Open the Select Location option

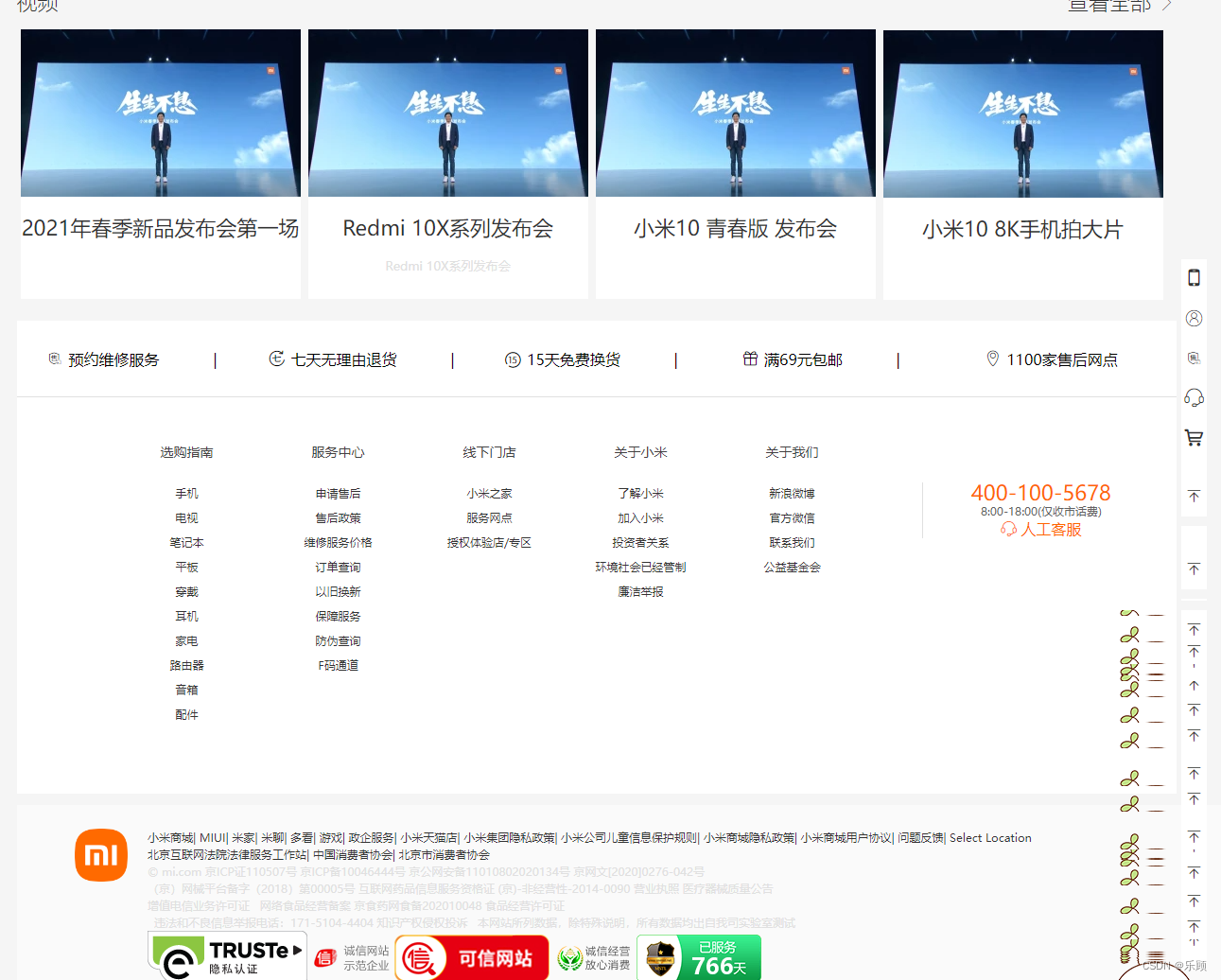tap(990, 837)
